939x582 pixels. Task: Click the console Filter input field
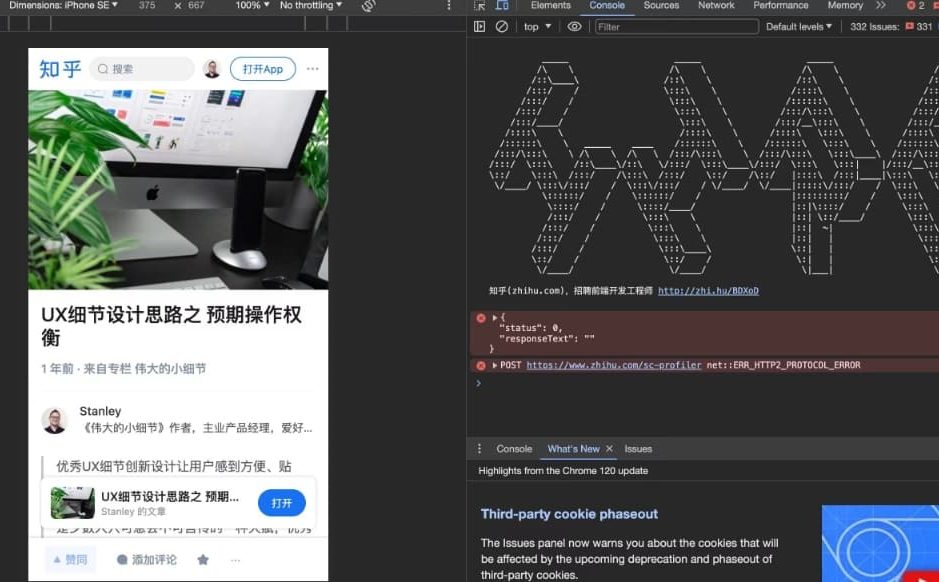click(x=677, y=26)
